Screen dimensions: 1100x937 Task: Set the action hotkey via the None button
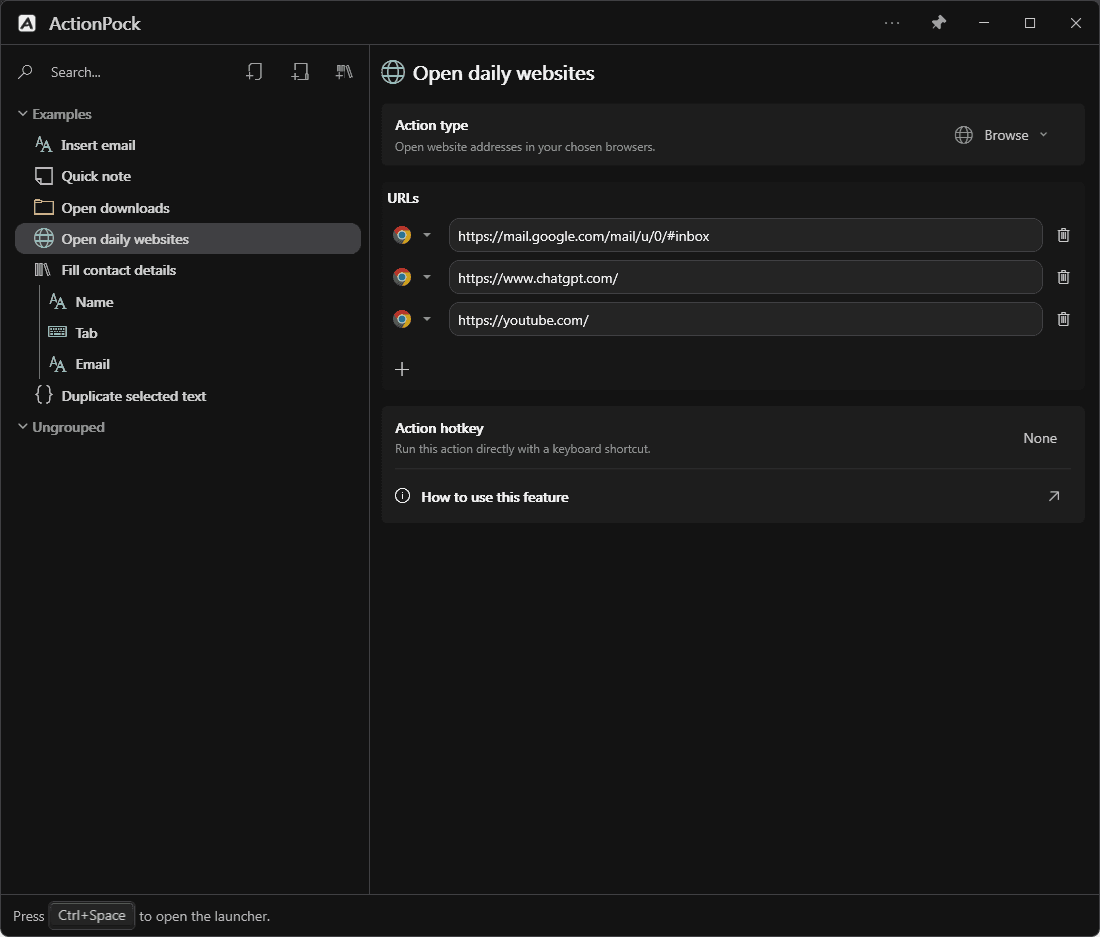(1040, 438)
